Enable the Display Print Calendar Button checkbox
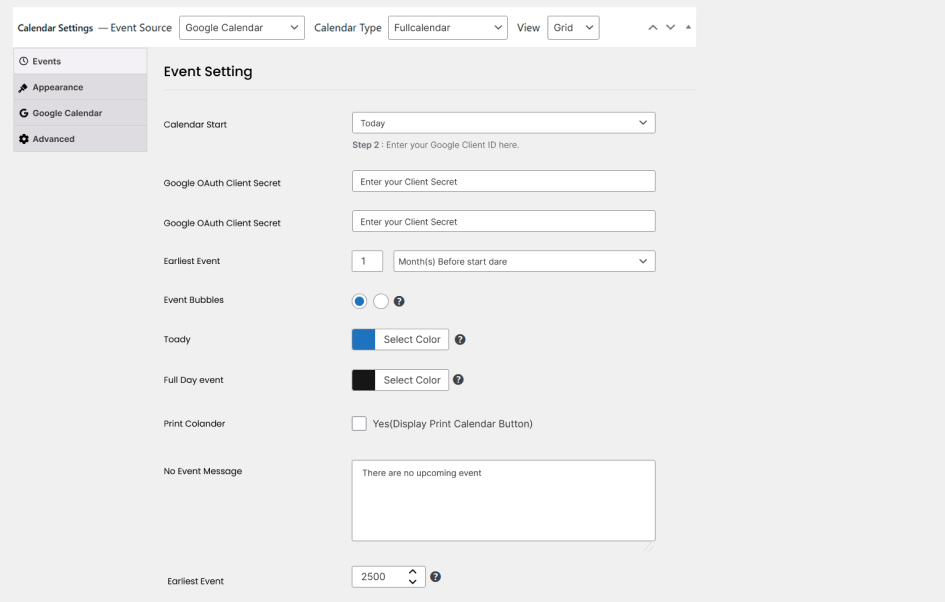This screenshot has width=945, height=602. tap(359, 424)
